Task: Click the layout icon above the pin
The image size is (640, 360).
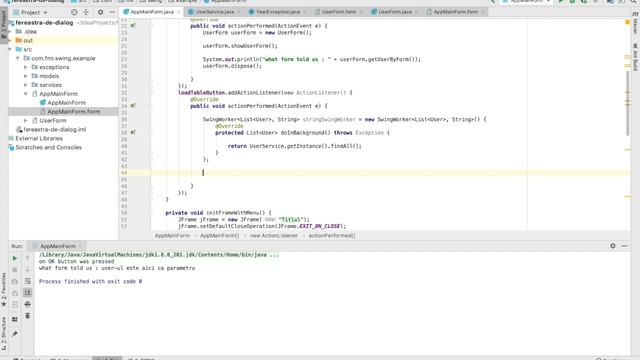Action: pyautogui.click(x=15, y=319)
